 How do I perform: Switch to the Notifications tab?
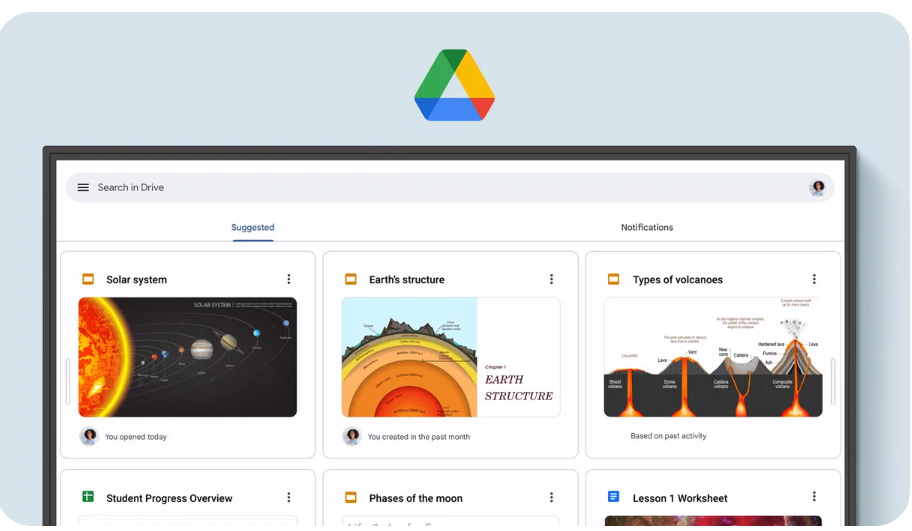(x=647, y=228)
